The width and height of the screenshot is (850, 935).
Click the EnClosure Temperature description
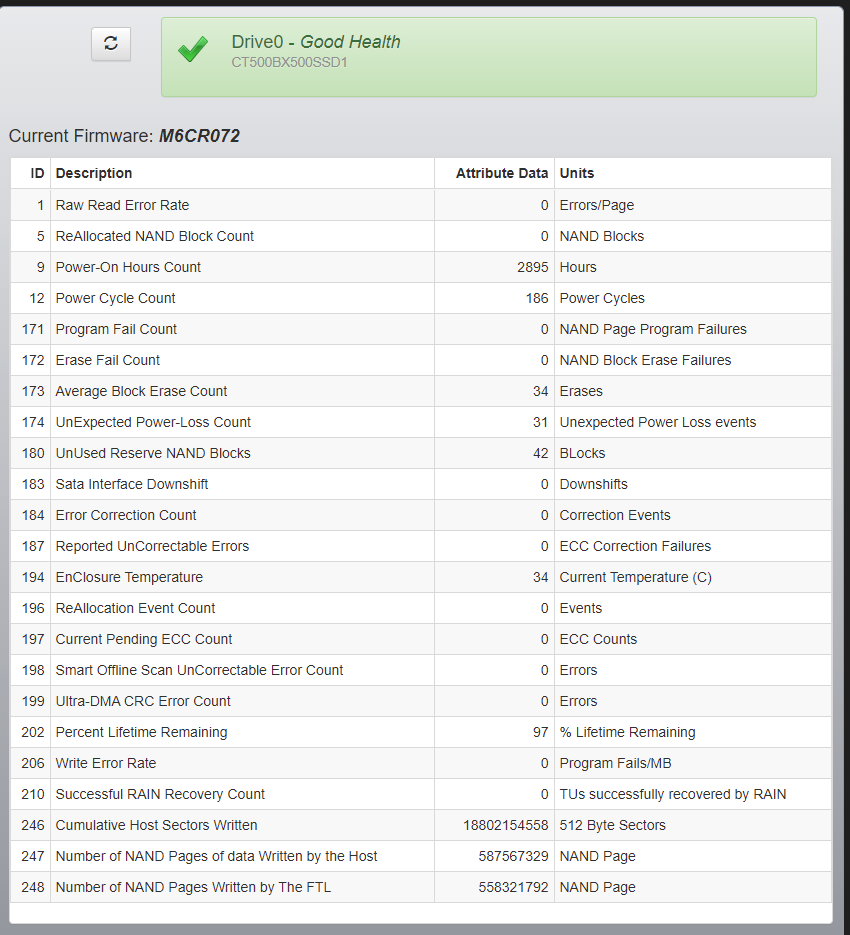129,577
